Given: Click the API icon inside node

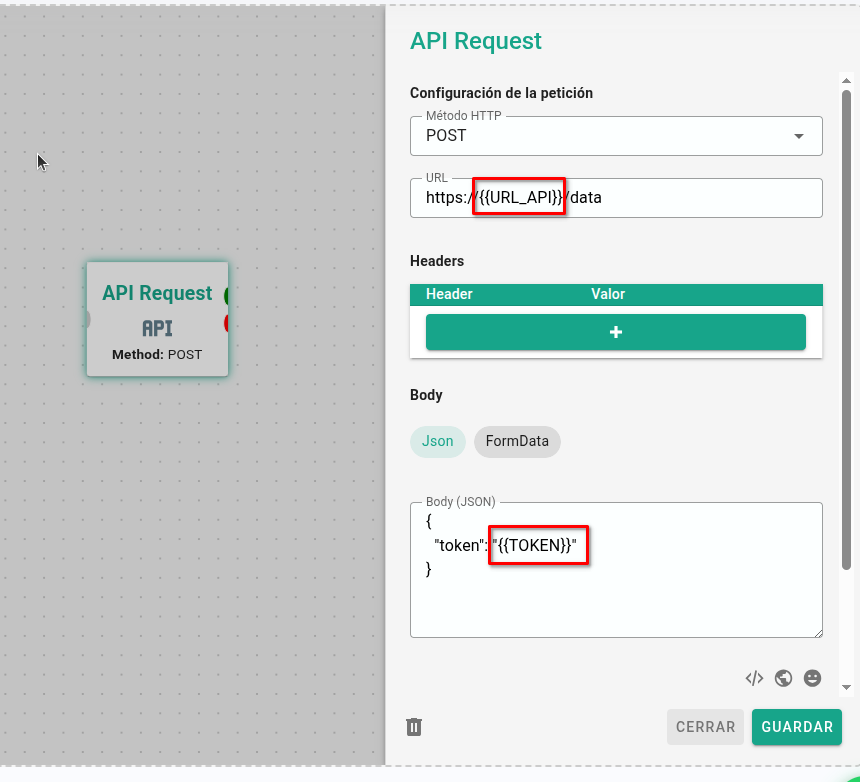Looking at the screenshot, I should pos(157,328).
